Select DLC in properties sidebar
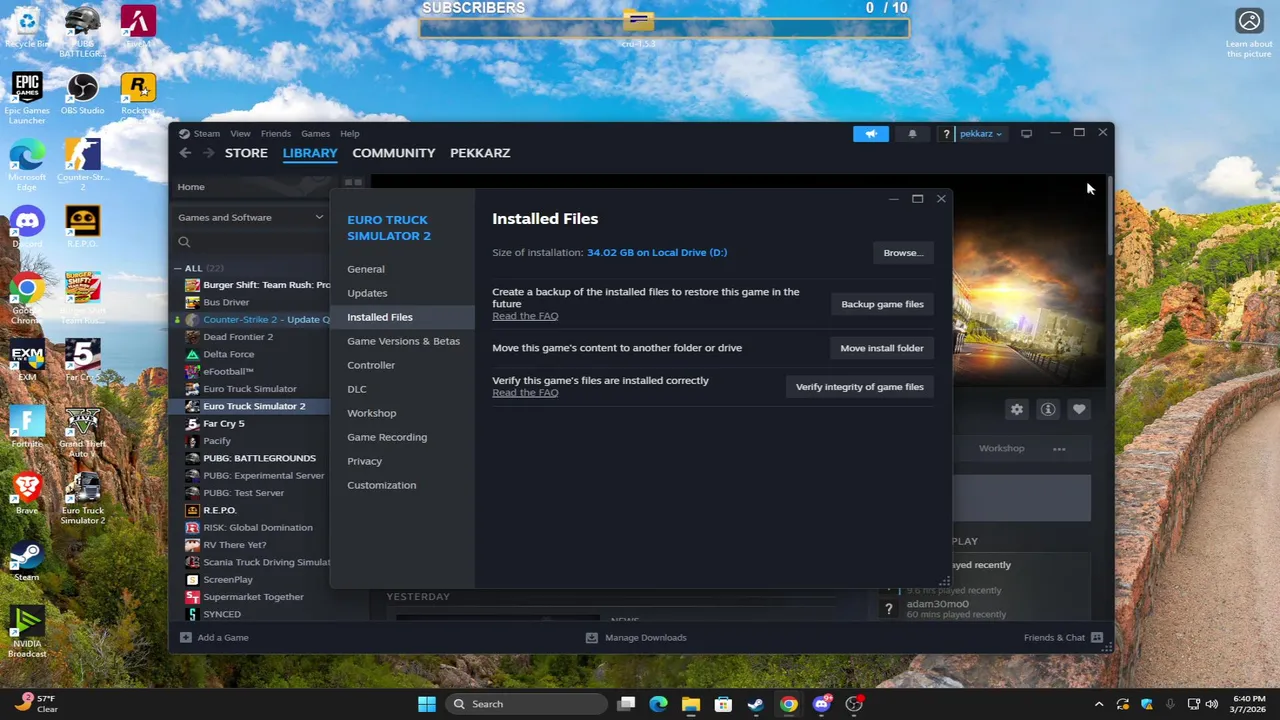The image size is (1280, 720). [357, 389]
